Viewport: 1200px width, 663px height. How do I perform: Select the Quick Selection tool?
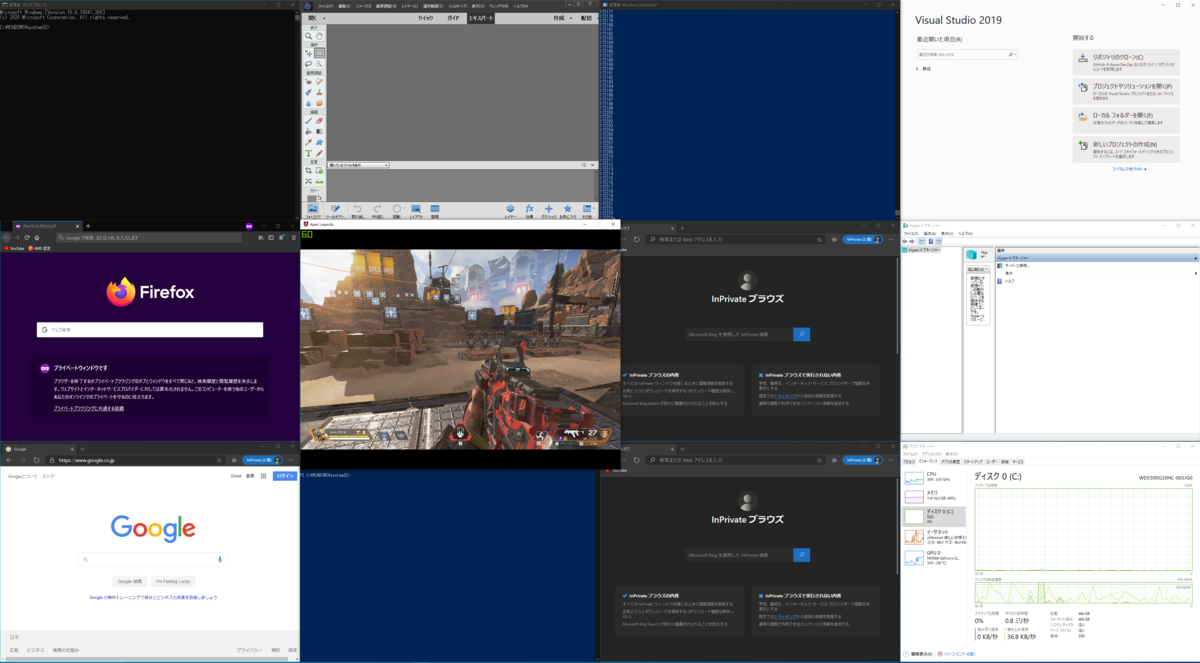320,64
